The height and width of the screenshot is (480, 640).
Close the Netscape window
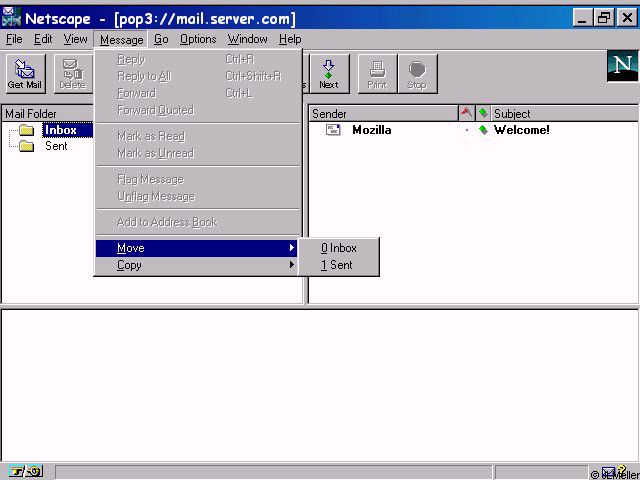tap(627, 18)
